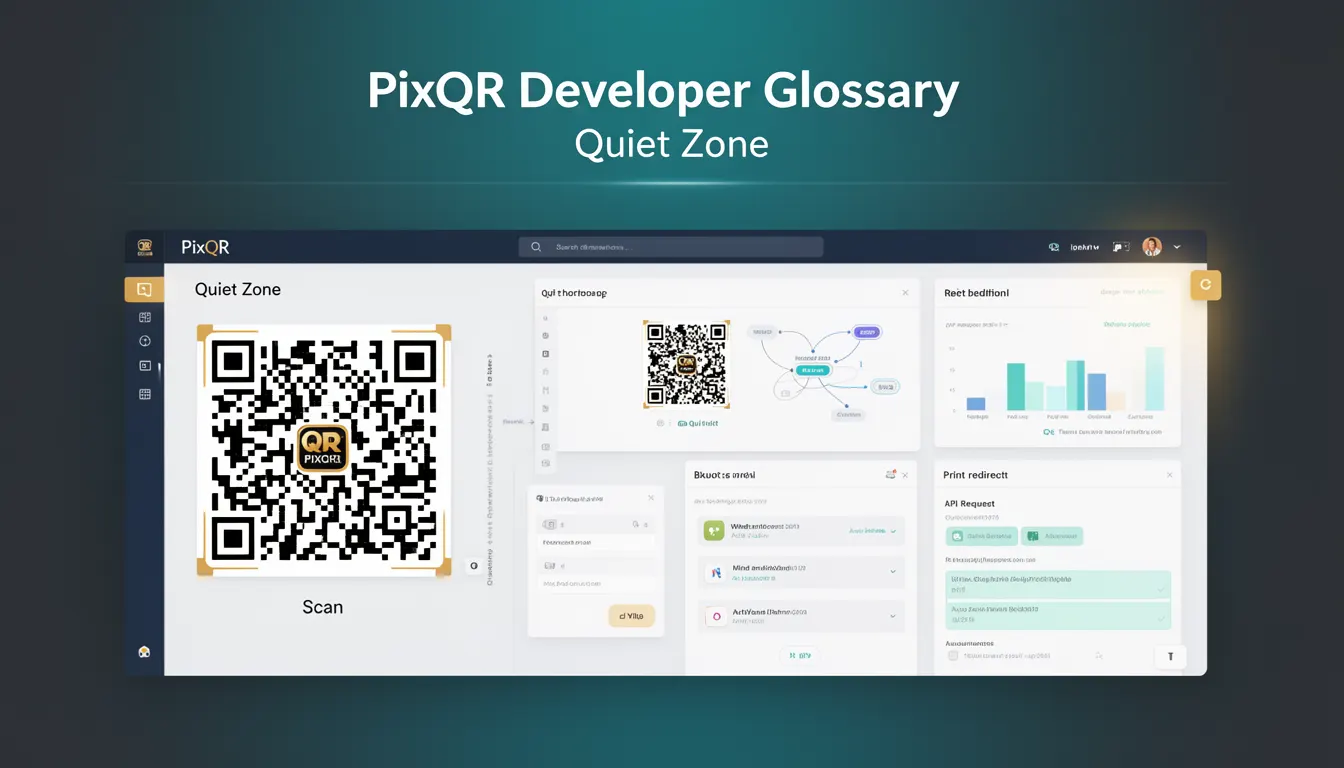Click the gold refresh button at right edge
This screenshot has width=1344, height=768.
click(x=1205, y=285)
